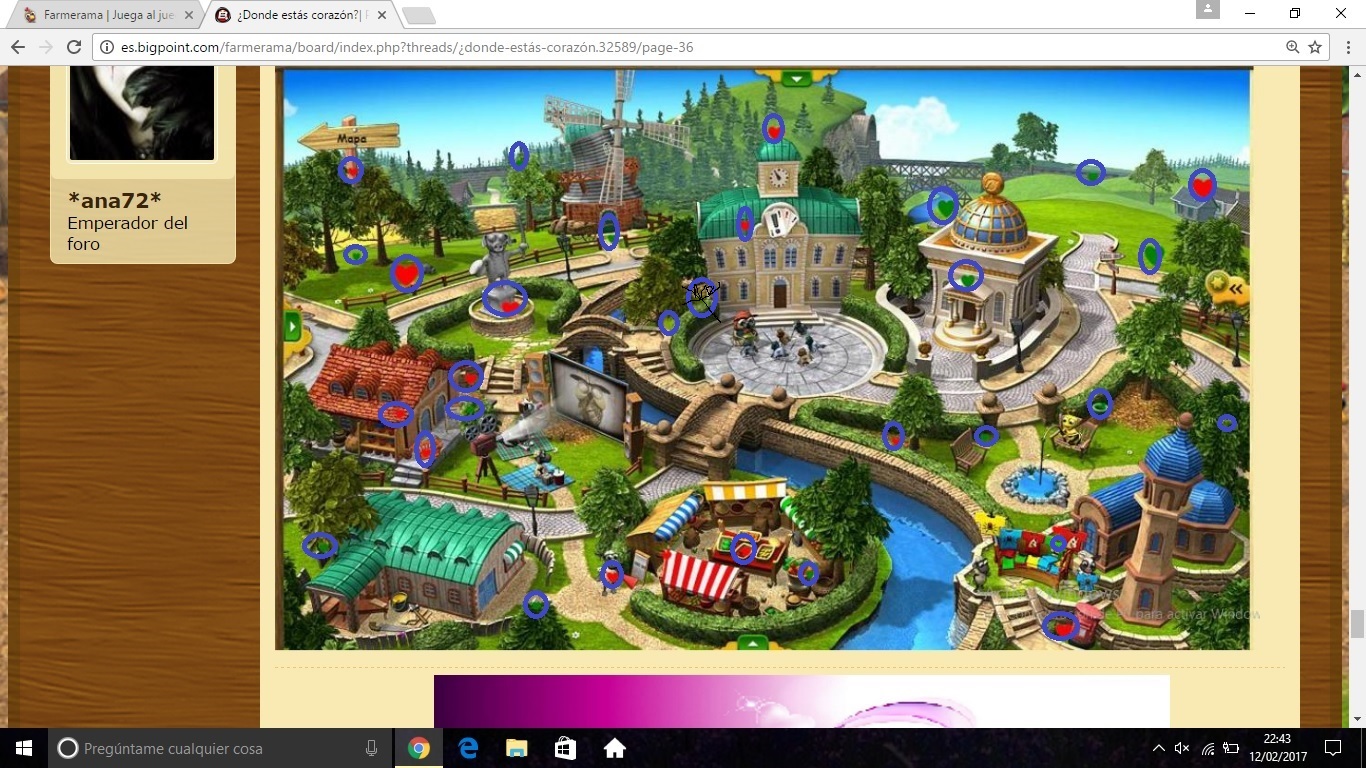The image size is (1366, 768).
Task: Open ana72's avatar picture
Action: click(141, 112)
